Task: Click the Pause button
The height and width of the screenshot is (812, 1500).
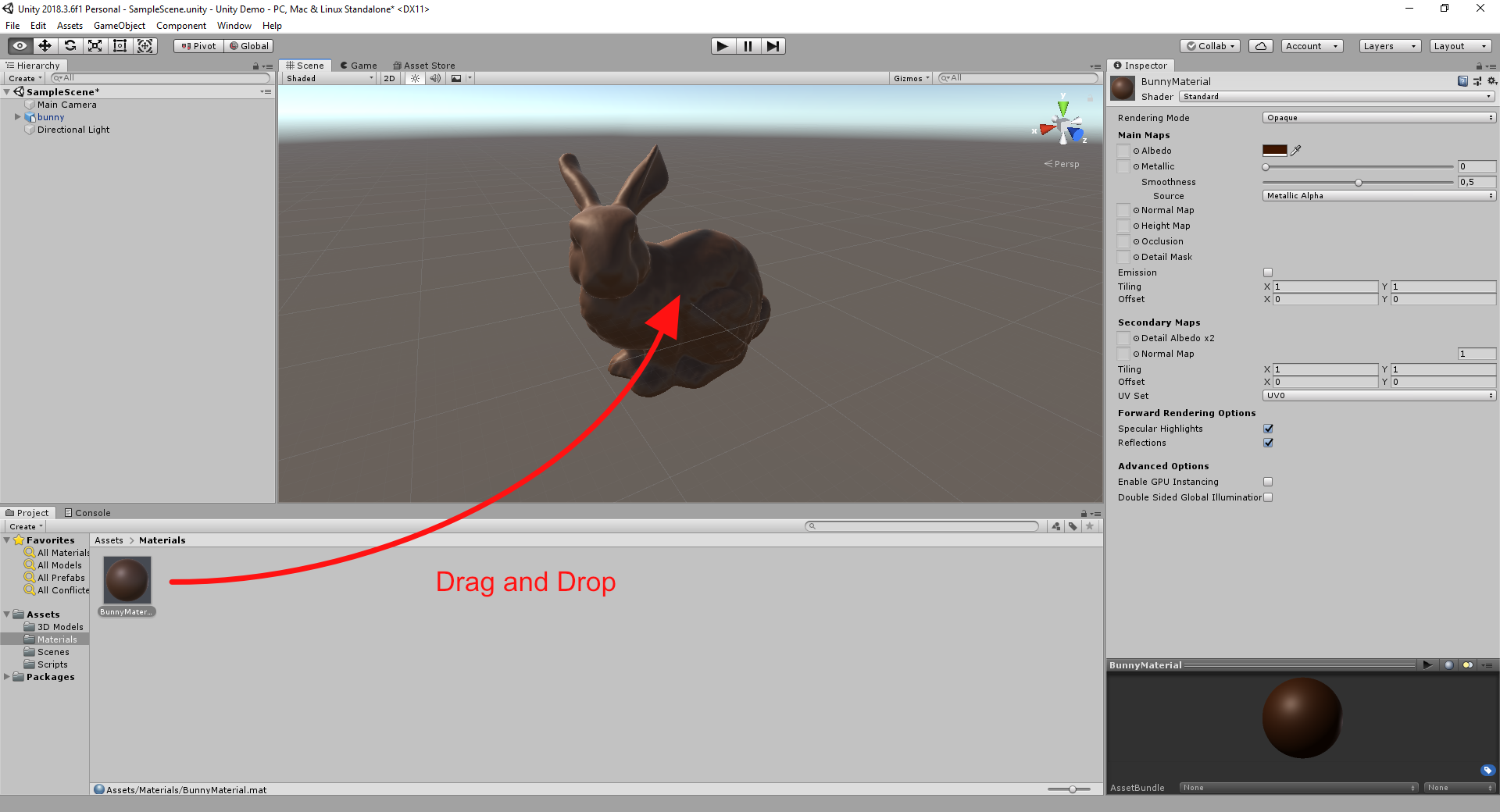Action: click(748, 46)
